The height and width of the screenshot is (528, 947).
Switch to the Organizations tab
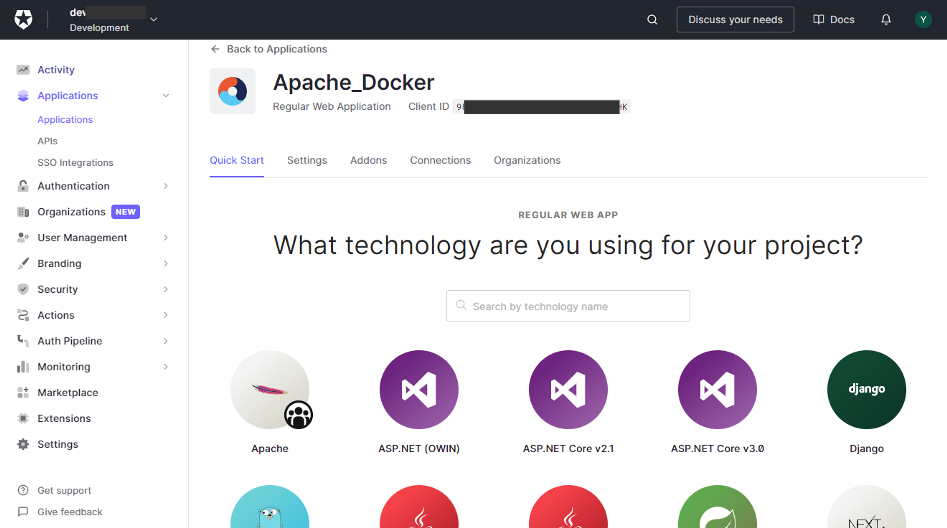[527, 160]
